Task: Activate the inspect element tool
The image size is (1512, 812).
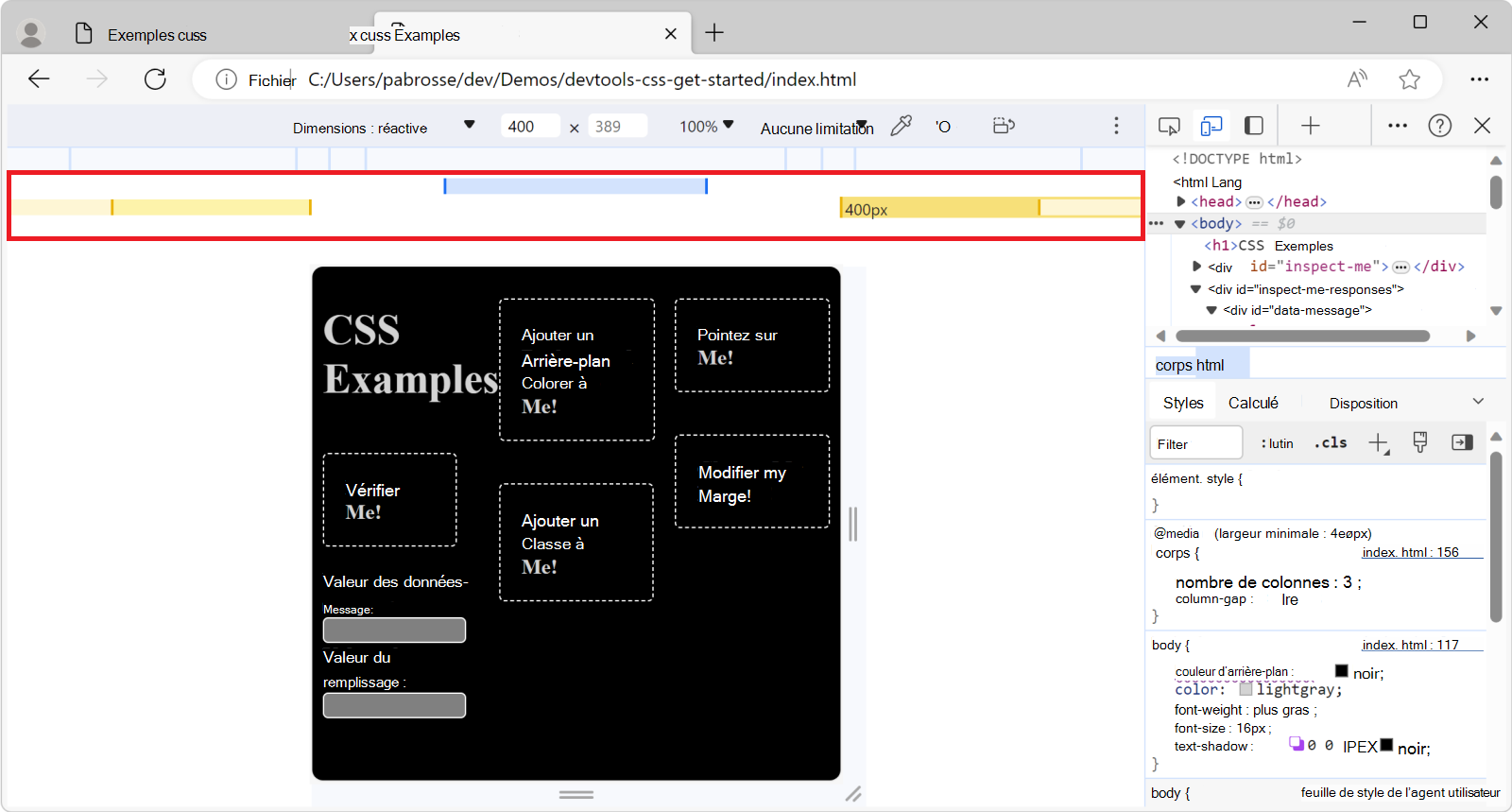Action: click(x=1169, y=126)
